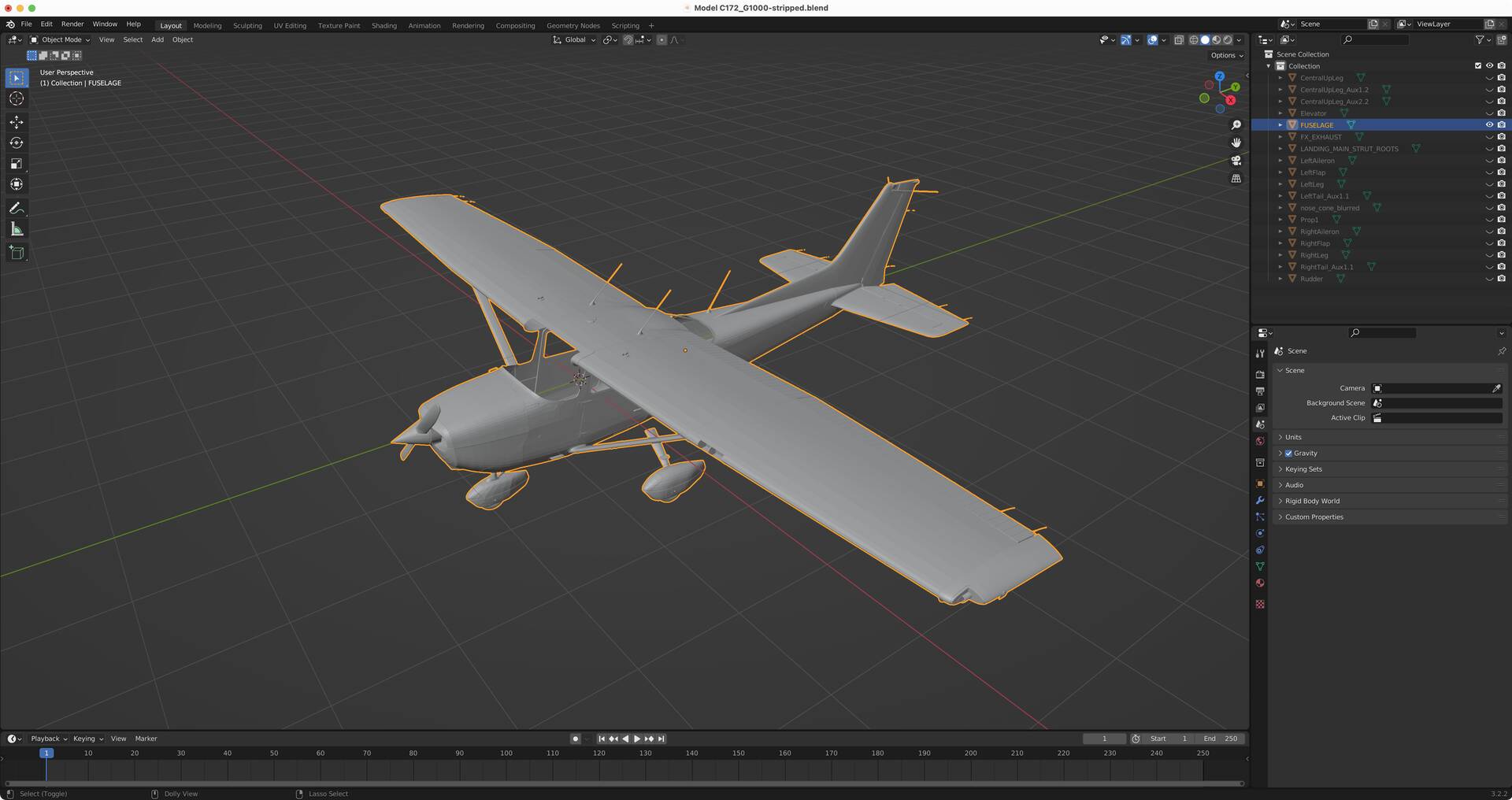The image size is (1512, 800).
Task: Click Playback in the timeline header
Action: (x=47, y=739)
